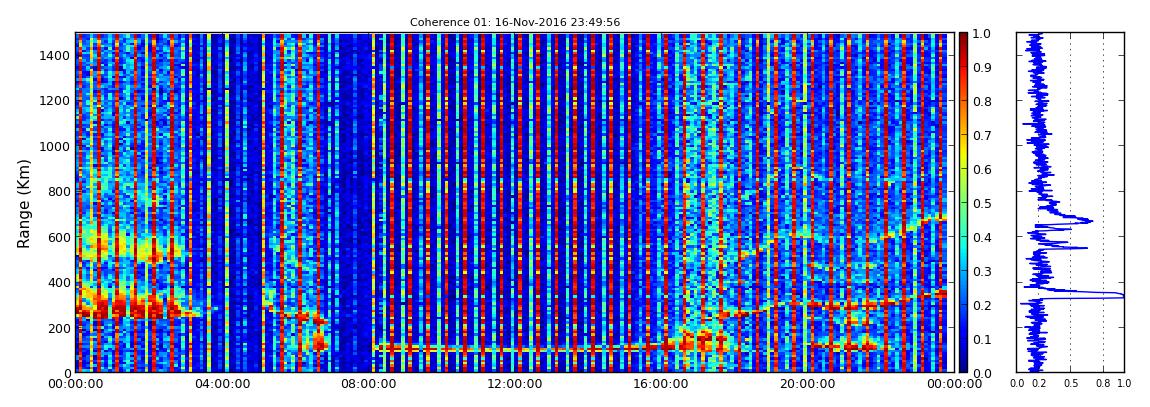
Task: Click the 0.1 label on the colorbar
Action: tap(982, 340)
